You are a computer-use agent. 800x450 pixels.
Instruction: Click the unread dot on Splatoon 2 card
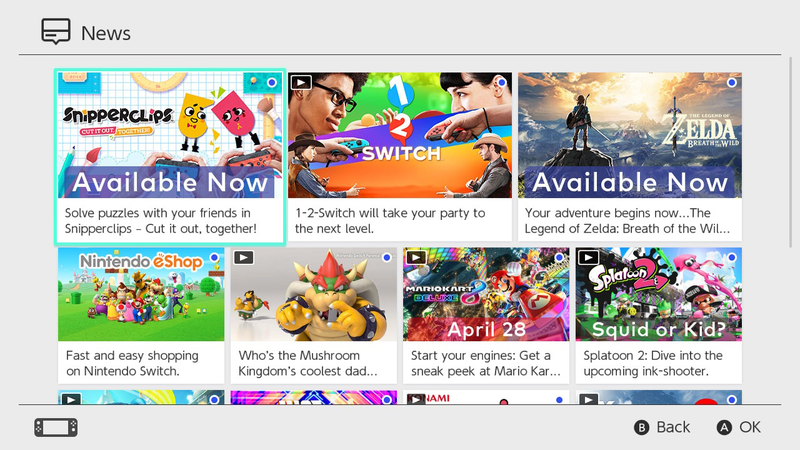pyautogui.click(x=732, y=258)
